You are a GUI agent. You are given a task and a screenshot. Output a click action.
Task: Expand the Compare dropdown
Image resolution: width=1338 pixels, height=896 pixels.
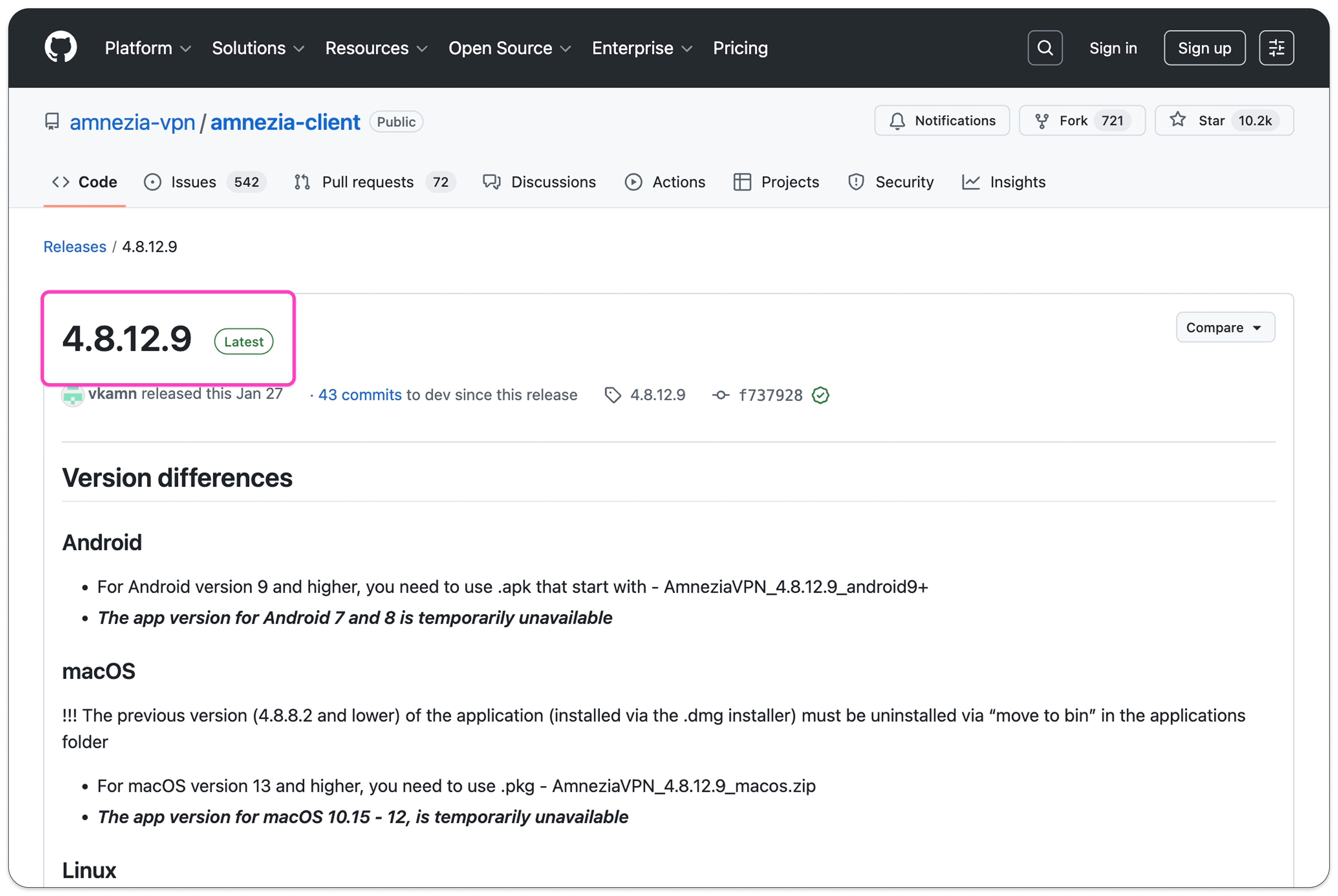(1225, 327)
